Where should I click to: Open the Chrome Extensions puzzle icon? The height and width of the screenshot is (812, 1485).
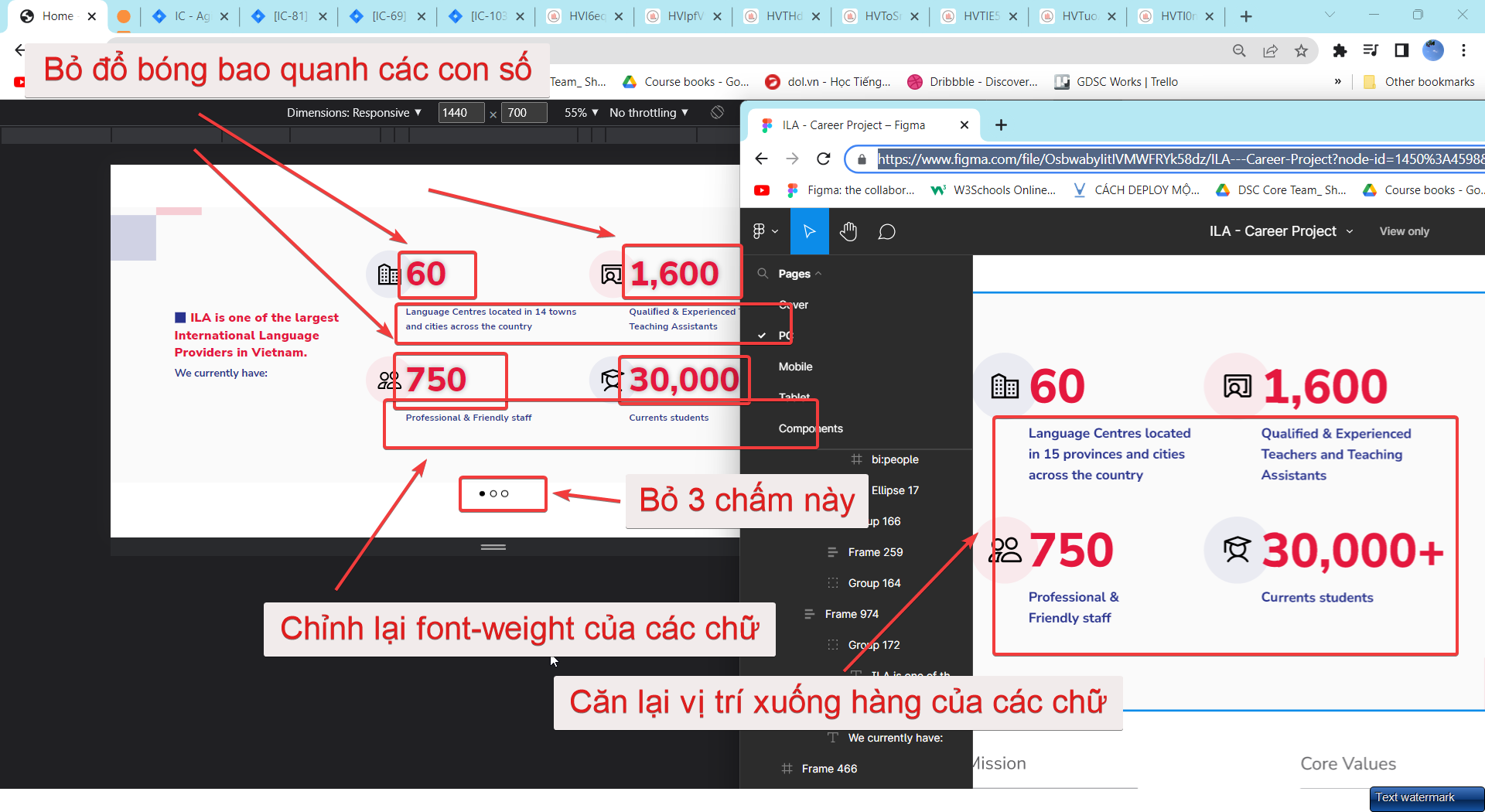(1340, 50)
